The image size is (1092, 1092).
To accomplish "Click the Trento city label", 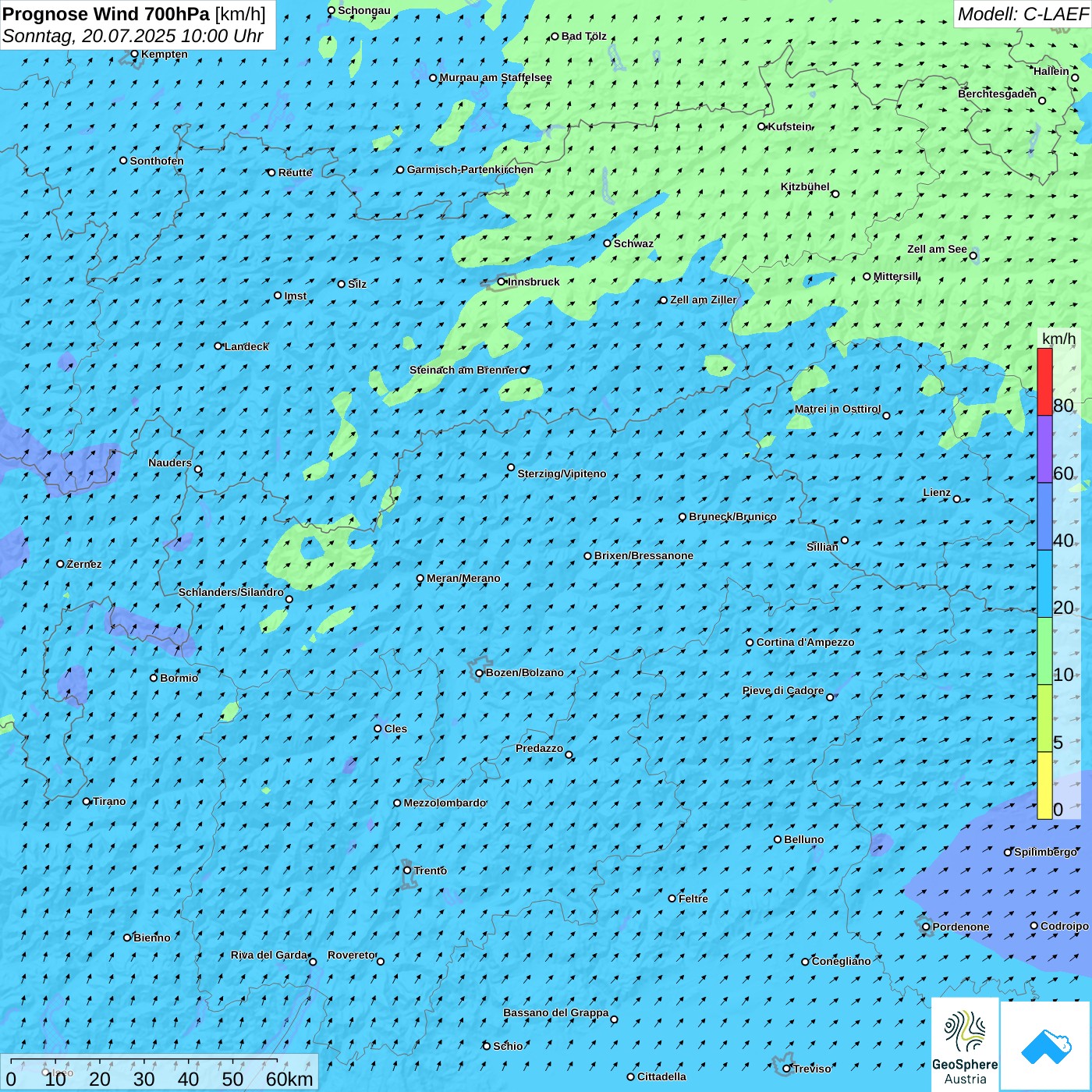I will [x=431, y=870].
